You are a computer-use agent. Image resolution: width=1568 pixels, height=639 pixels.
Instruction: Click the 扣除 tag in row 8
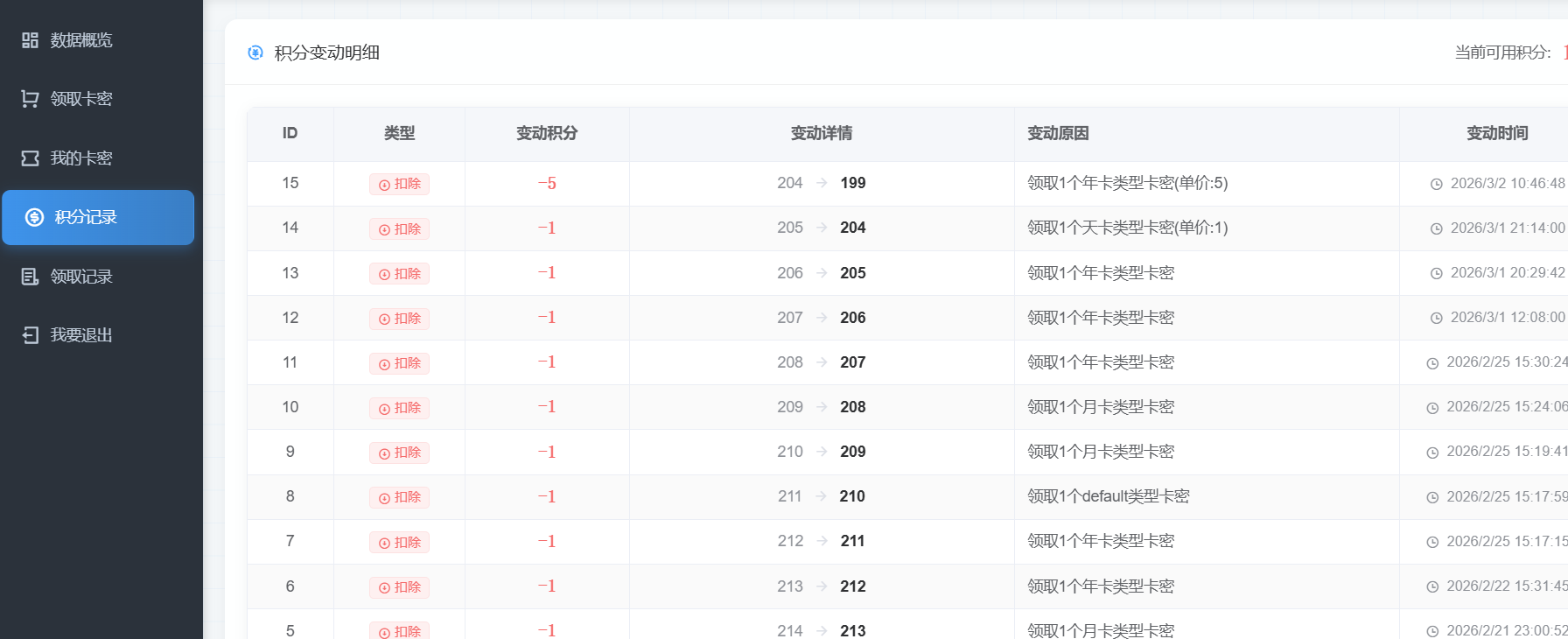pos(399,497)
